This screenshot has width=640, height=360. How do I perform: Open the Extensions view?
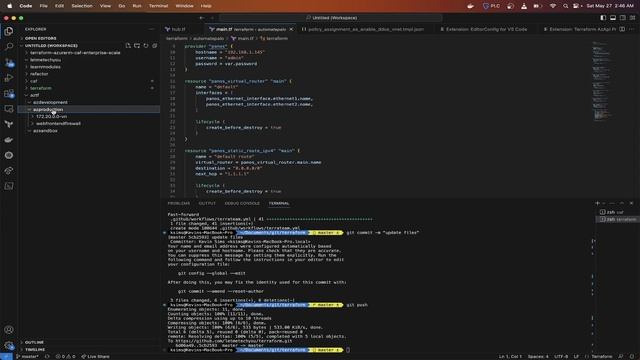point(9,93)
